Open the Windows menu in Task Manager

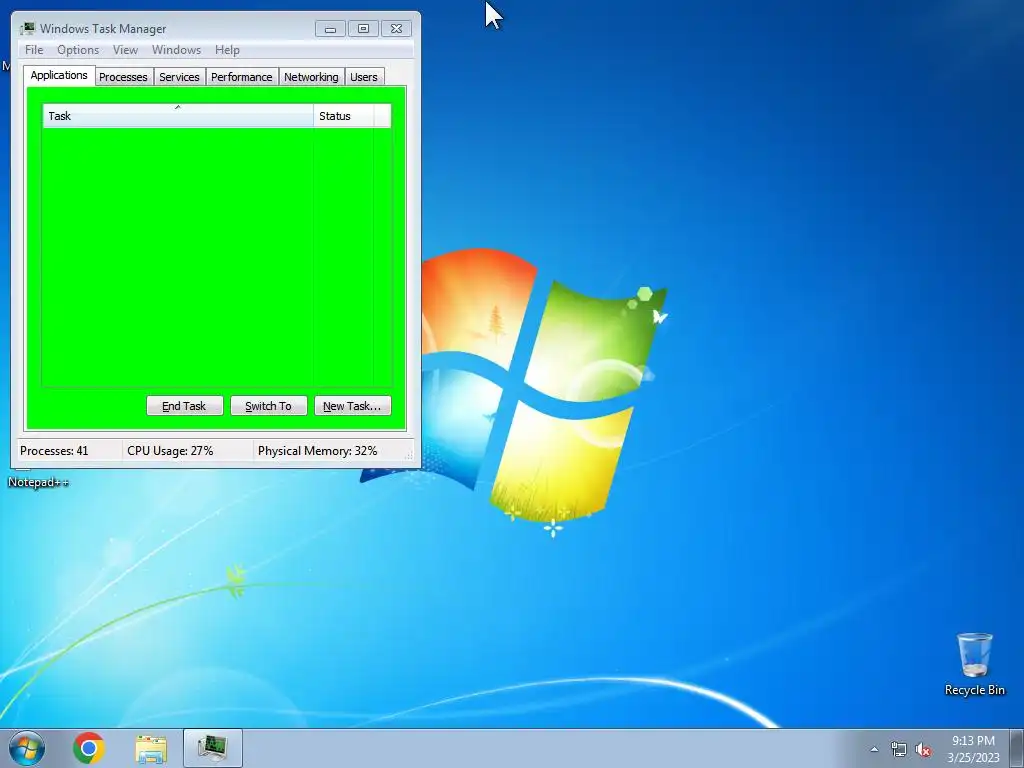click(176, 50)
